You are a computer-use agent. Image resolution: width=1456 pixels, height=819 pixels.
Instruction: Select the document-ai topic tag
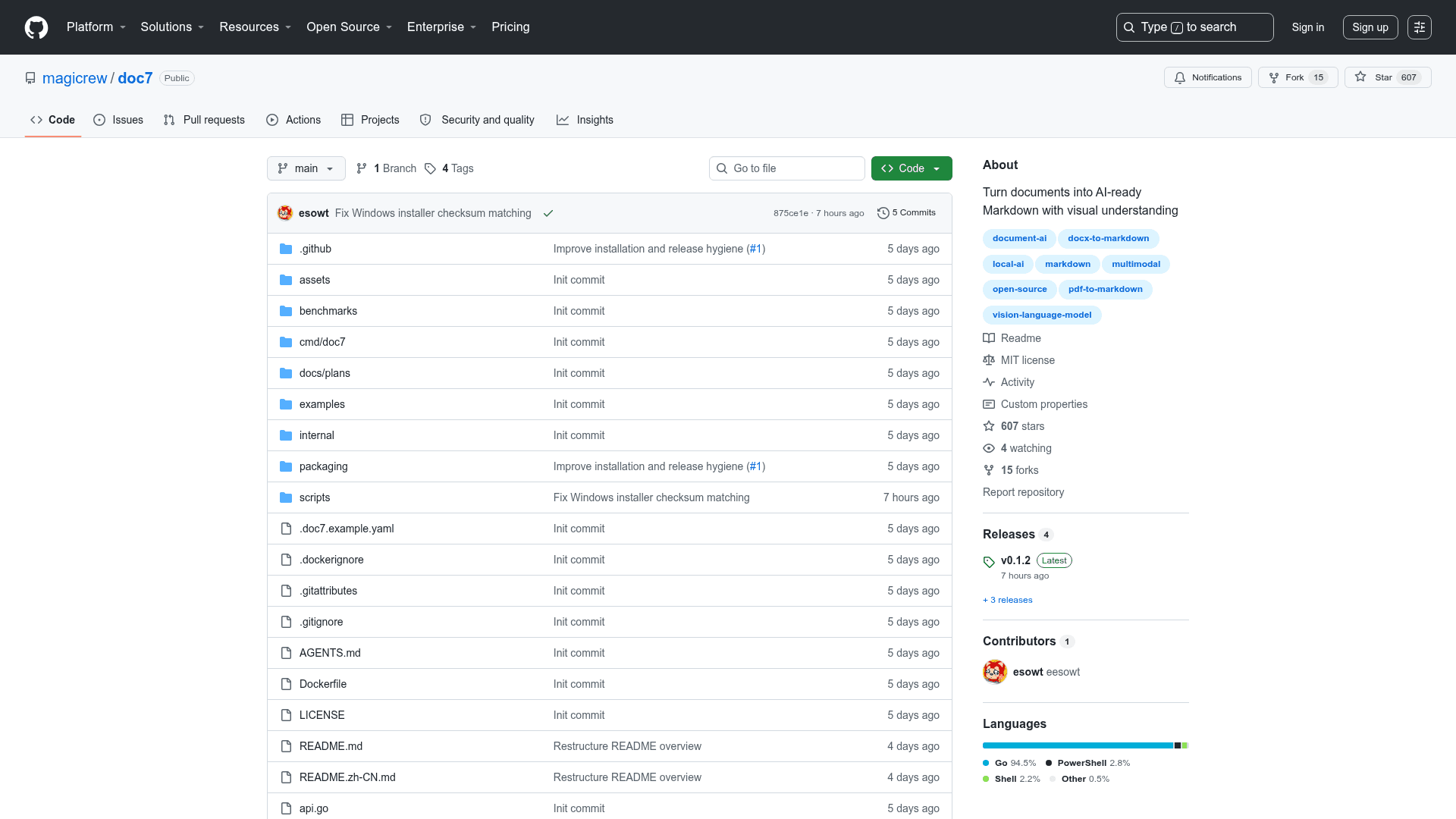(x=1019, y=239)
